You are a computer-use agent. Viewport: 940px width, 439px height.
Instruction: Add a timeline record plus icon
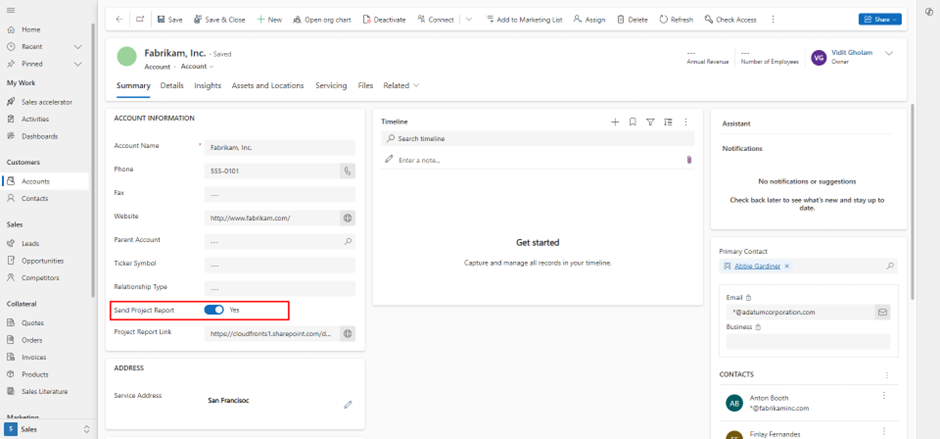tap(614, 122)
